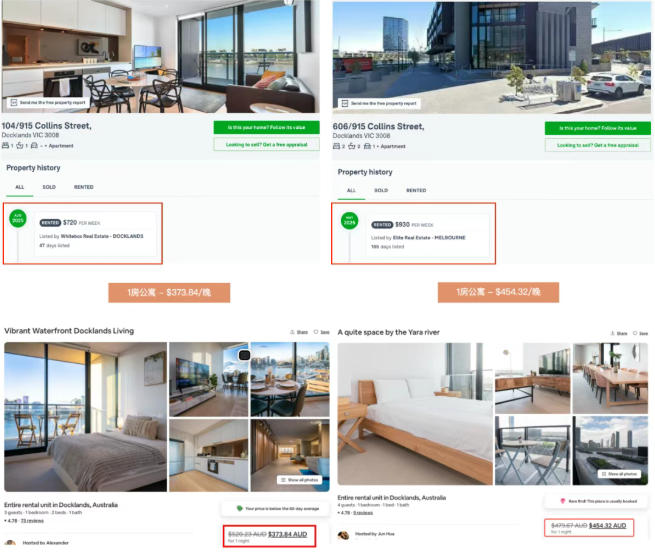This screenshot has width=655, height=552.
Task: Click Save heart on Yara river listing
Action: [635, 333]
